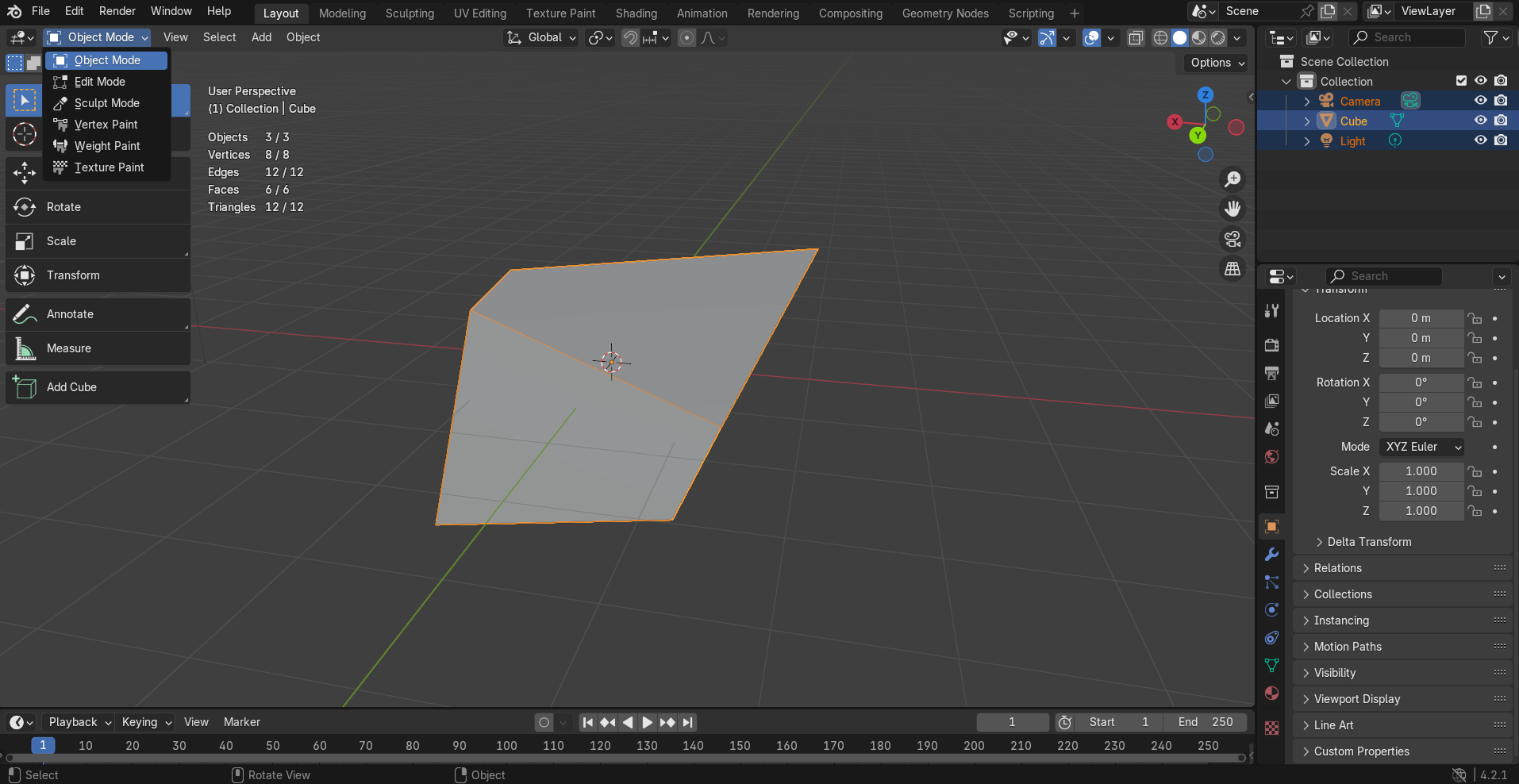This screenshot has height=784, width=1519.
Task: Open the View Layer properties tab icon
Action: click(x=1271, y=401)
